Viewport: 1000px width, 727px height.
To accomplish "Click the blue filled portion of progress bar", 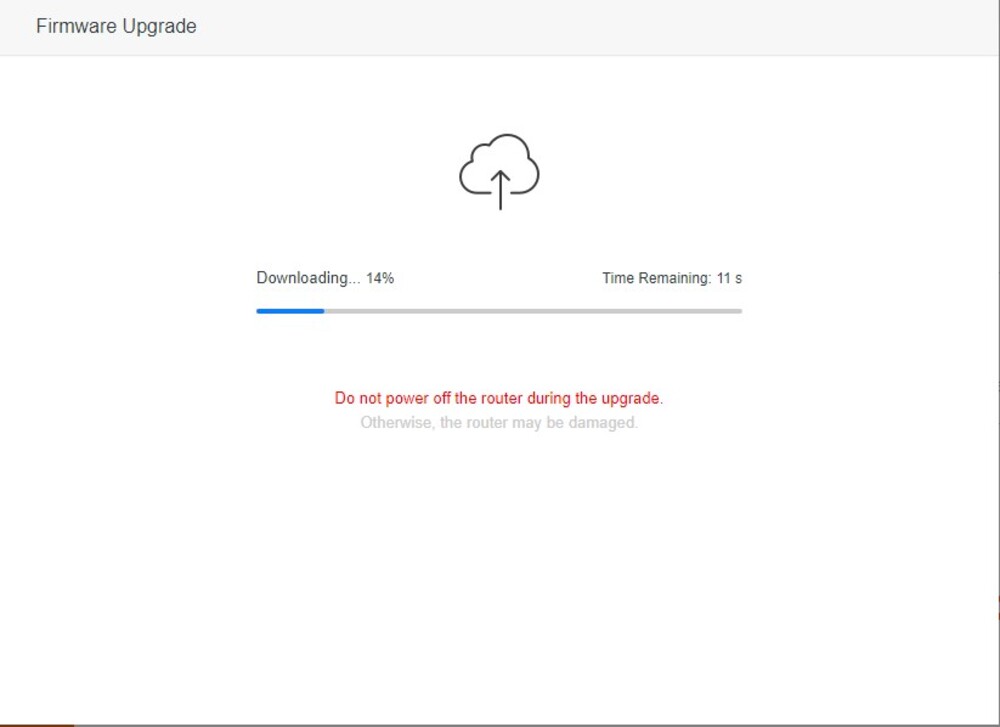I will coord(290,311).
